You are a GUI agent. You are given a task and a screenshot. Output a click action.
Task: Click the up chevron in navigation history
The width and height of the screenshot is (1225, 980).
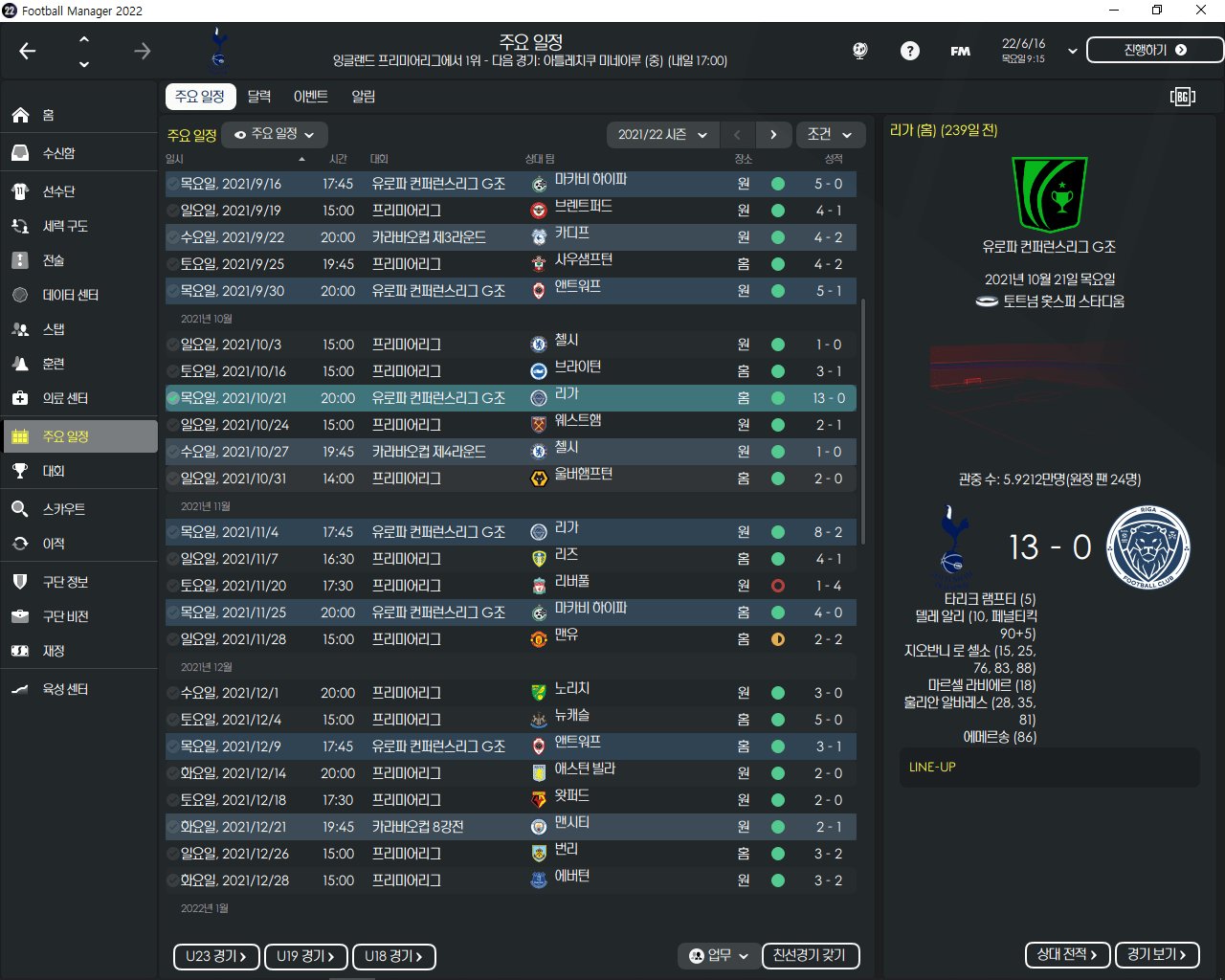84,39
